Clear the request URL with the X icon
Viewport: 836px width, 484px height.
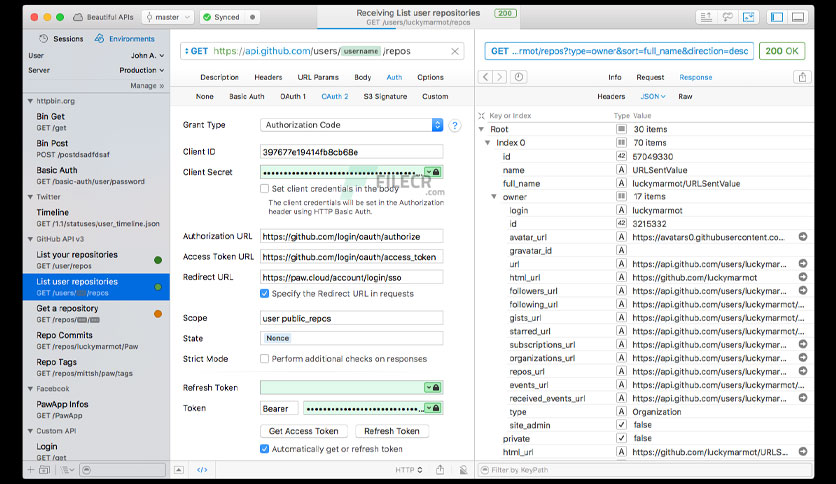[x=455, y=51]
